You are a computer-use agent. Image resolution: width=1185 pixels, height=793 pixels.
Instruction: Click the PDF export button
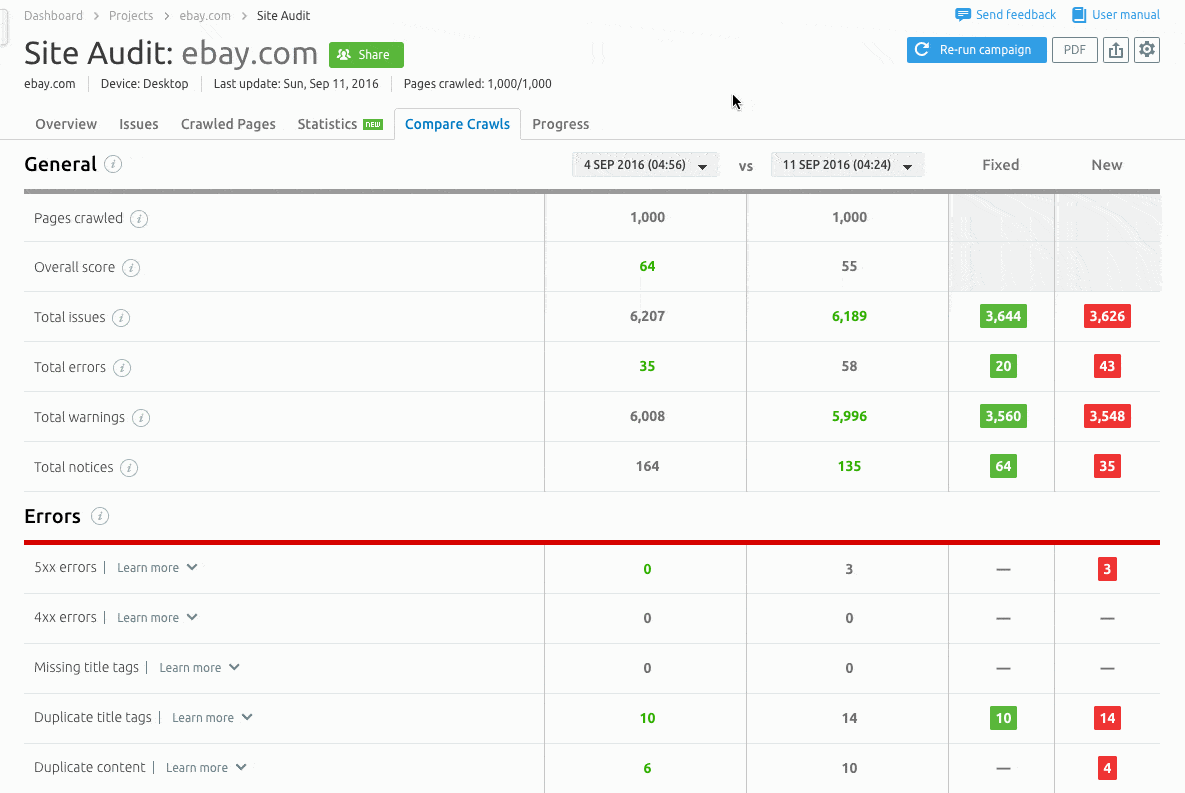(x=1074, y=50)
